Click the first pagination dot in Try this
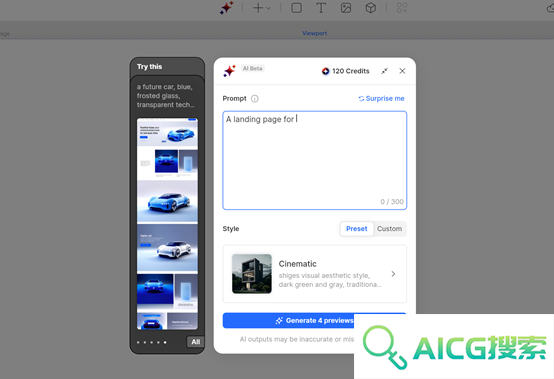The width and height of the screenshot is (554, 379). (x=138, y=342)
